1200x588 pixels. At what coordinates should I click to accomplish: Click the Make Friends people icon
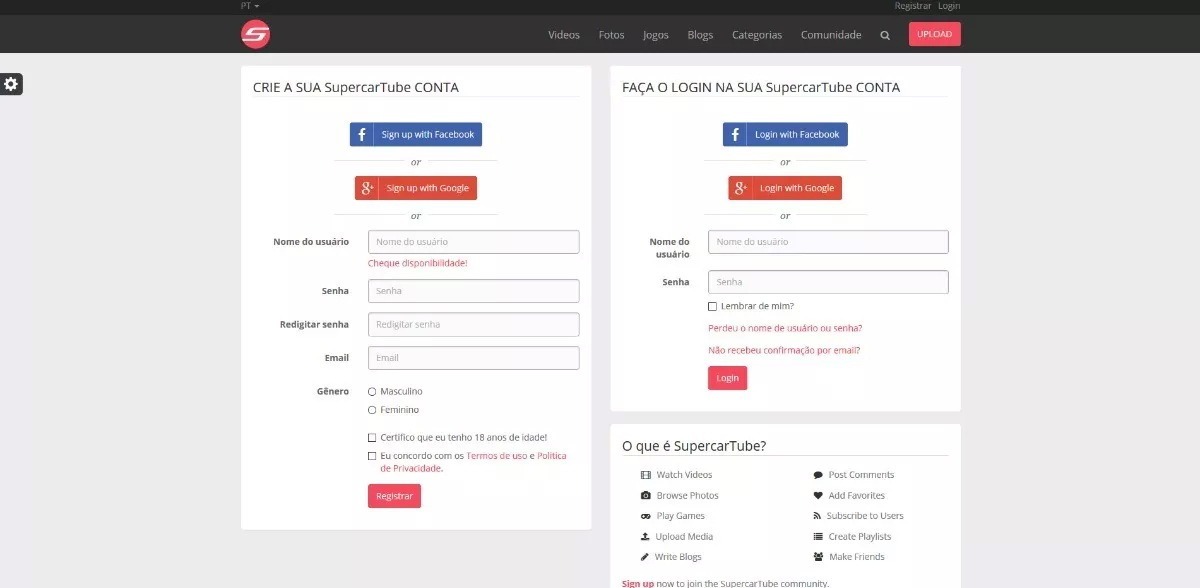pyautogui.click(x=818, y=557)
